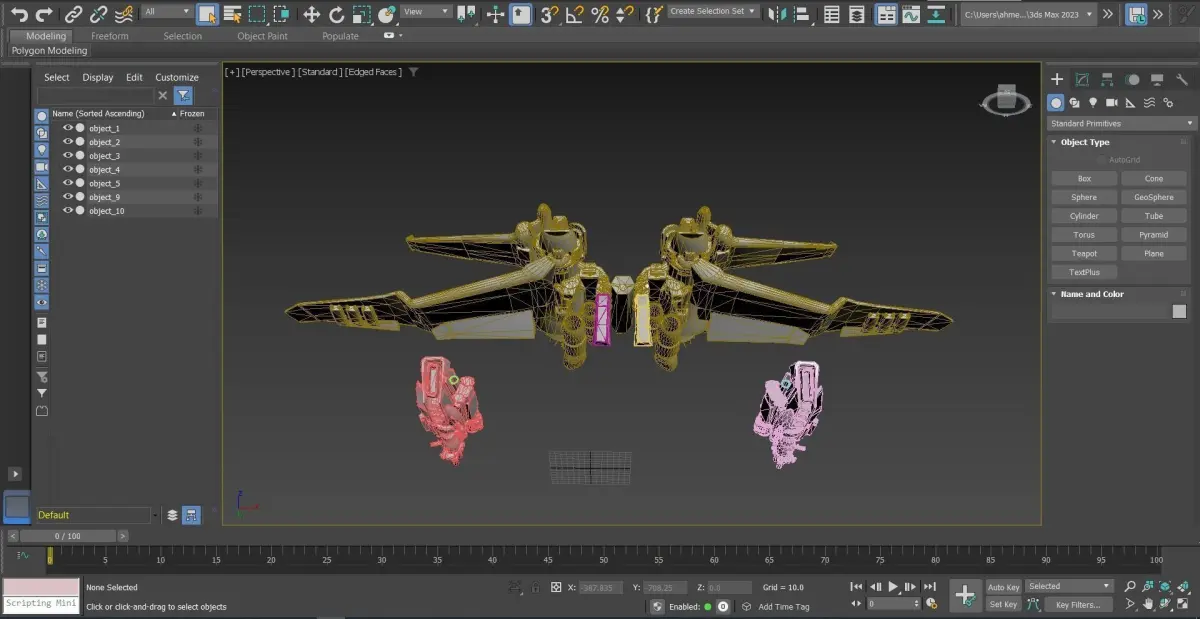This screenshot has width=1200, height=619.
Task: Click the Torus primitive button
Action: (1084, 234)
